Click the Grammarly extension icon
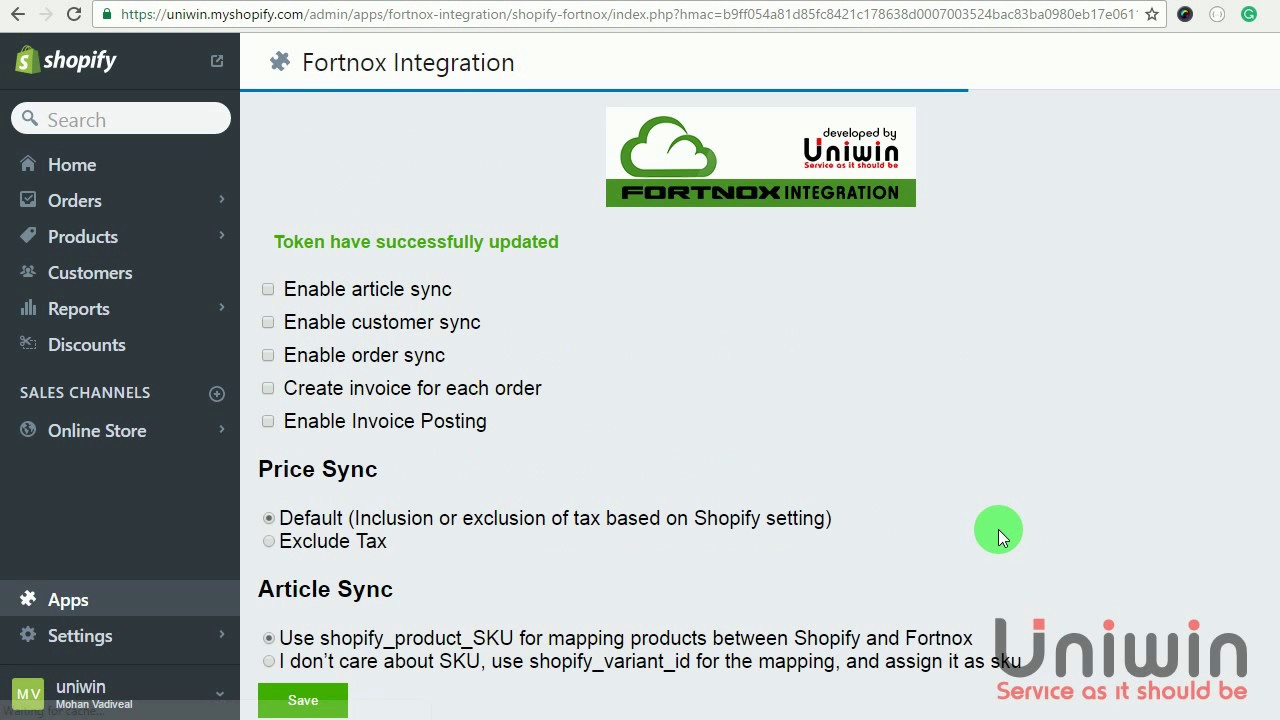The height and width of the screenshot is (720, 1280). pyautogui.click(x=1249, y=14)
